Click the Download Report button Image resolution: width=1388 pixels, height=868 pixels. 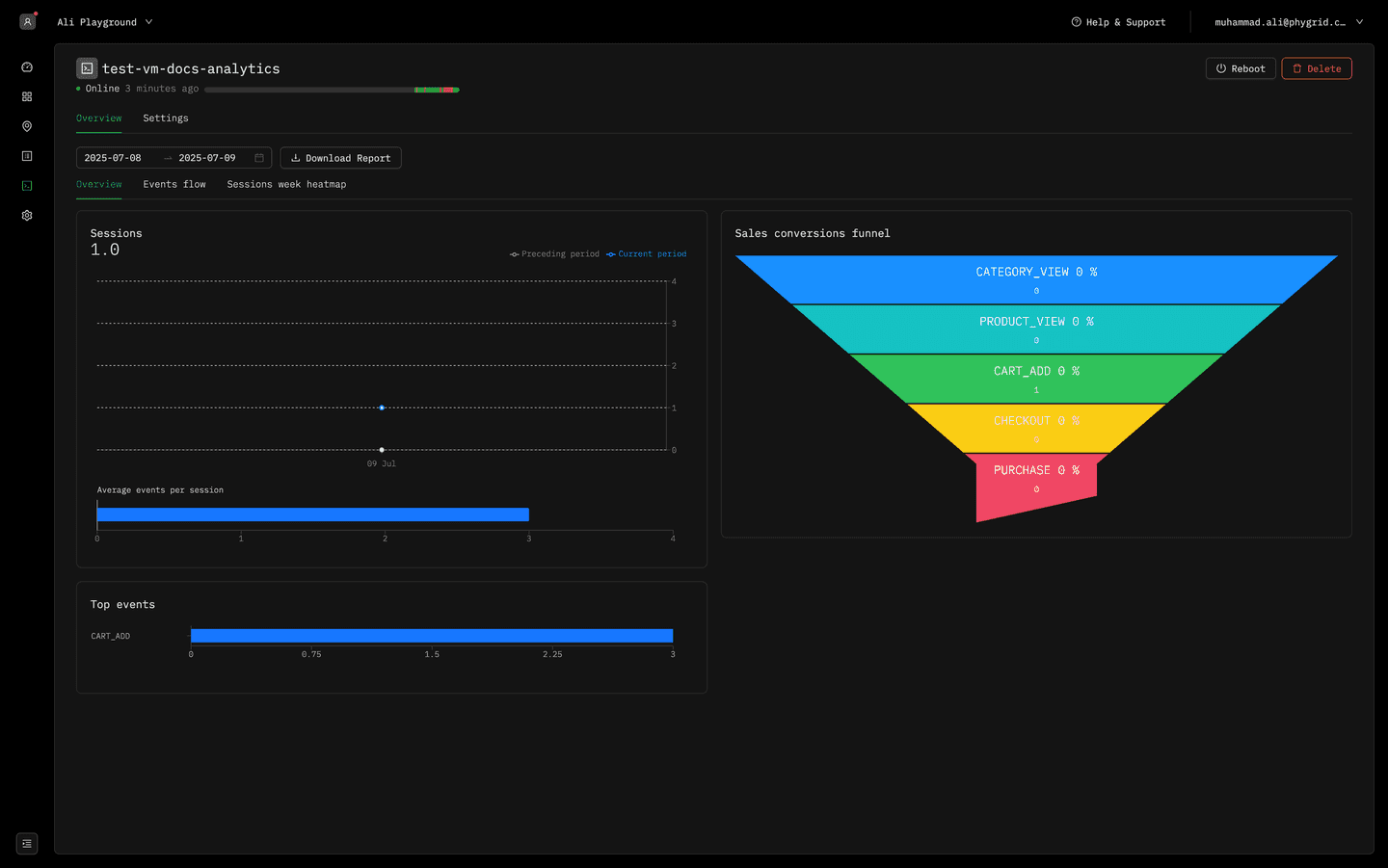[340, 157]
